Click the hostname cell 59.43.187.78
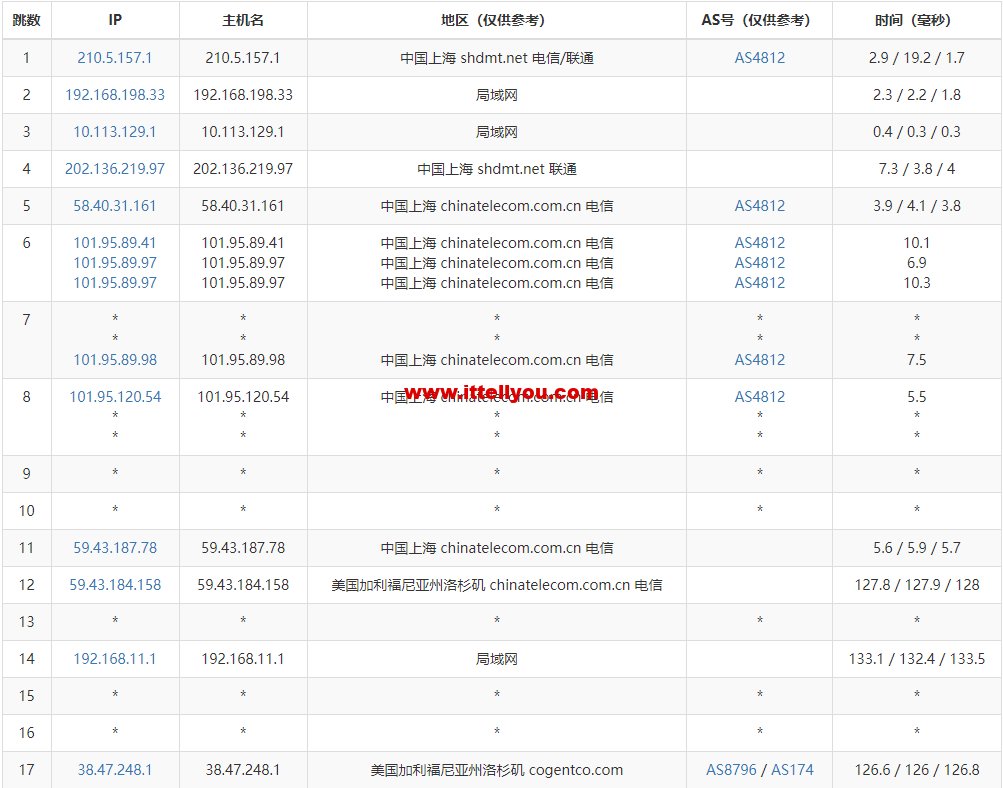The width and height of the screenshot is (1003, 788). 243,548
